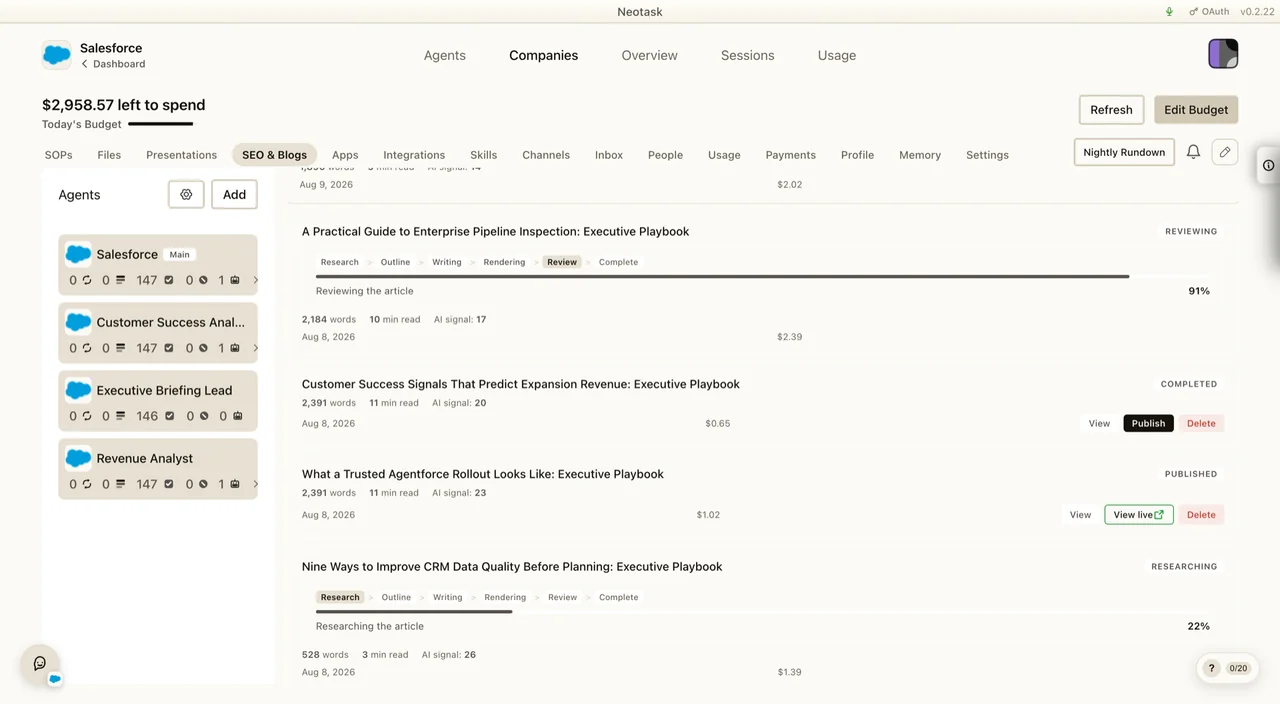Open the Overview top navigation tab
The height and width of the screenshot is (704, 1280).
point(650,56)
